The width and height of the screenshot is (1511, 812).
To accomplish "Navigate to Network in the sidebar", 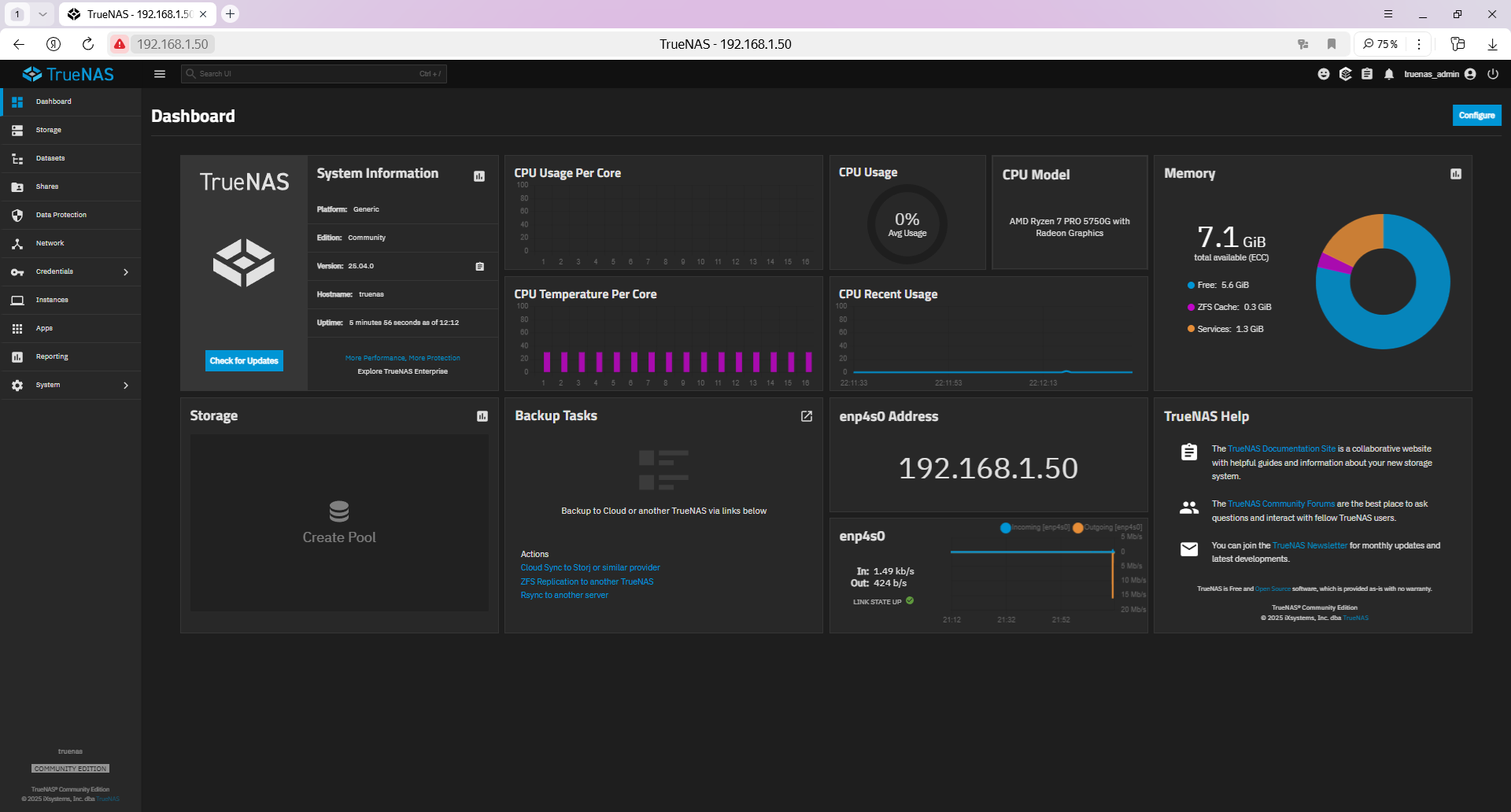I will pyautogui.click(x=71, y=243).
